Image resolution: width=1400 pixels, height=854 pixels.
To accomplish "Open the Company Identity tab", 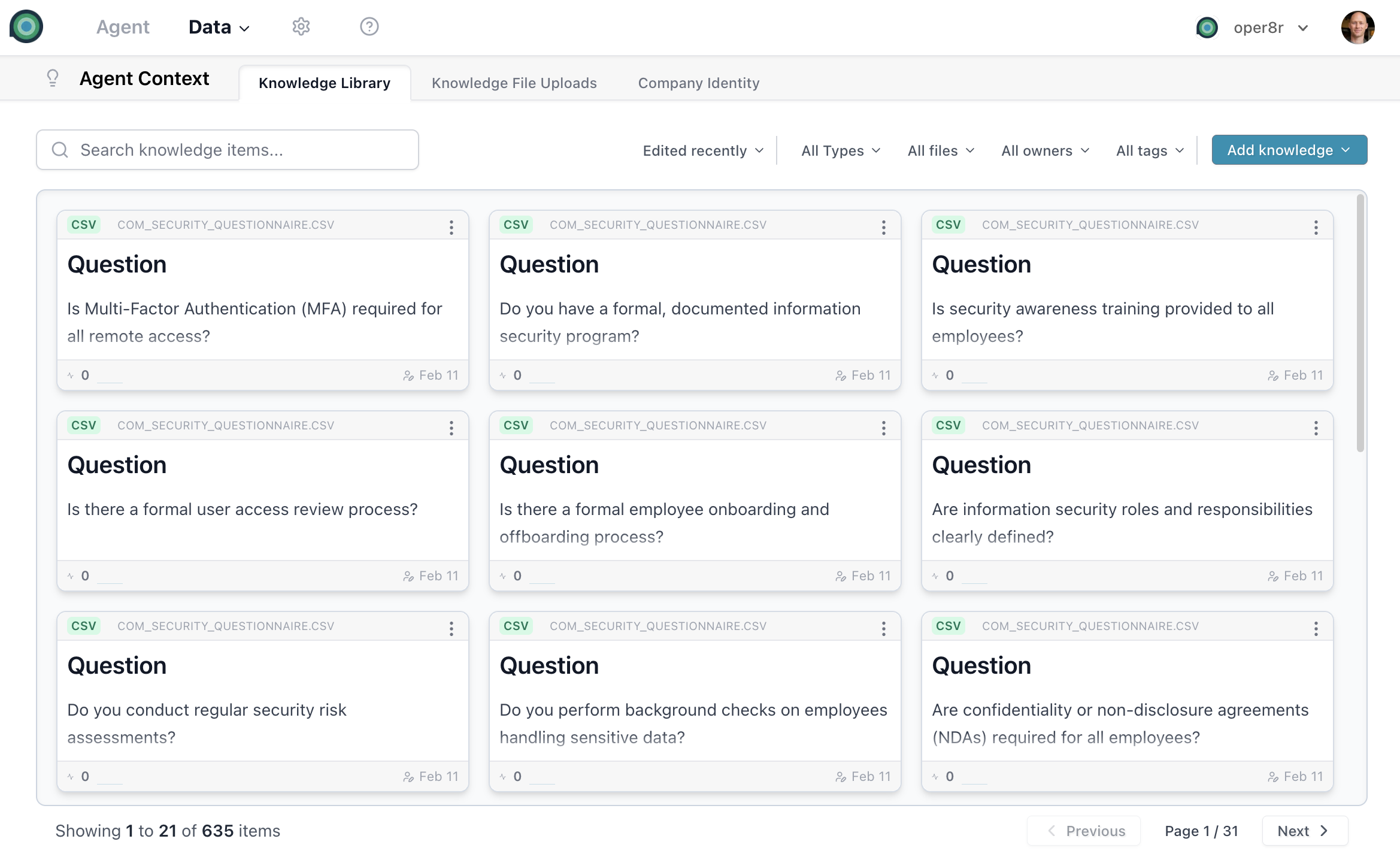I will [x=698, y=83].
